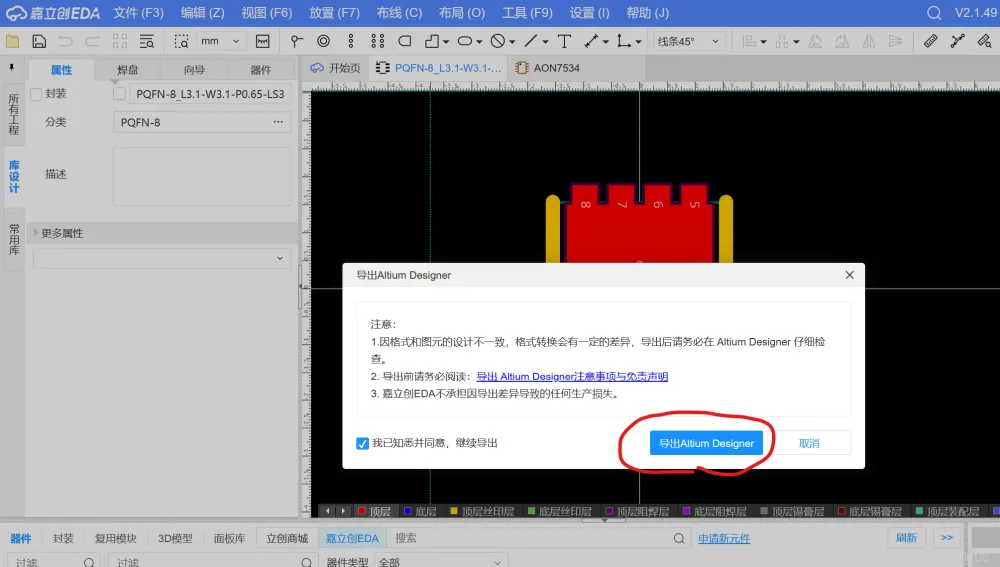1000x567 pixels.
Task: Click the ruler measure tool icon
Action: [931, 41]
